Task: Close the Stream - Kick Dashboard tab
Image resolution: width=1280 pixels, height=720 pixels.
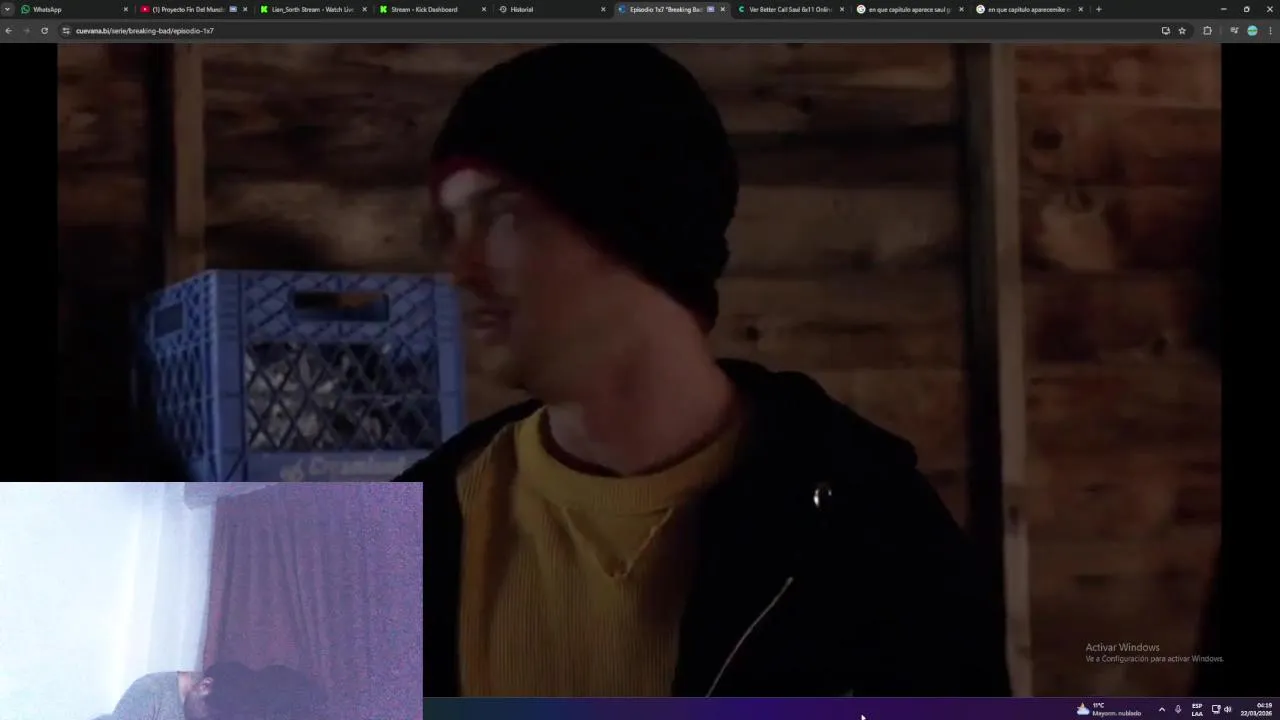Action: 484,9
